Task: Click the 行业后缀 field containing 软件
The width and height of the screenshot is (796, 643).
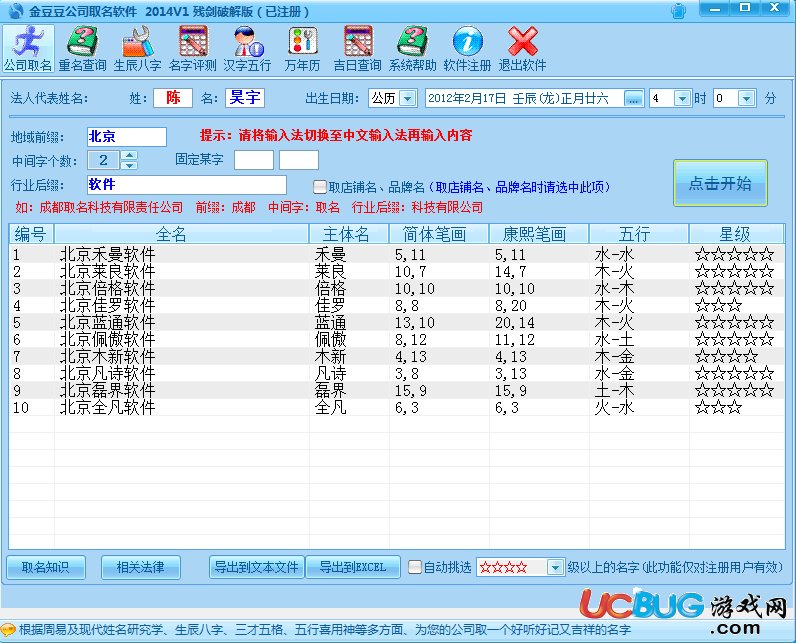Action: coord(186,185)
